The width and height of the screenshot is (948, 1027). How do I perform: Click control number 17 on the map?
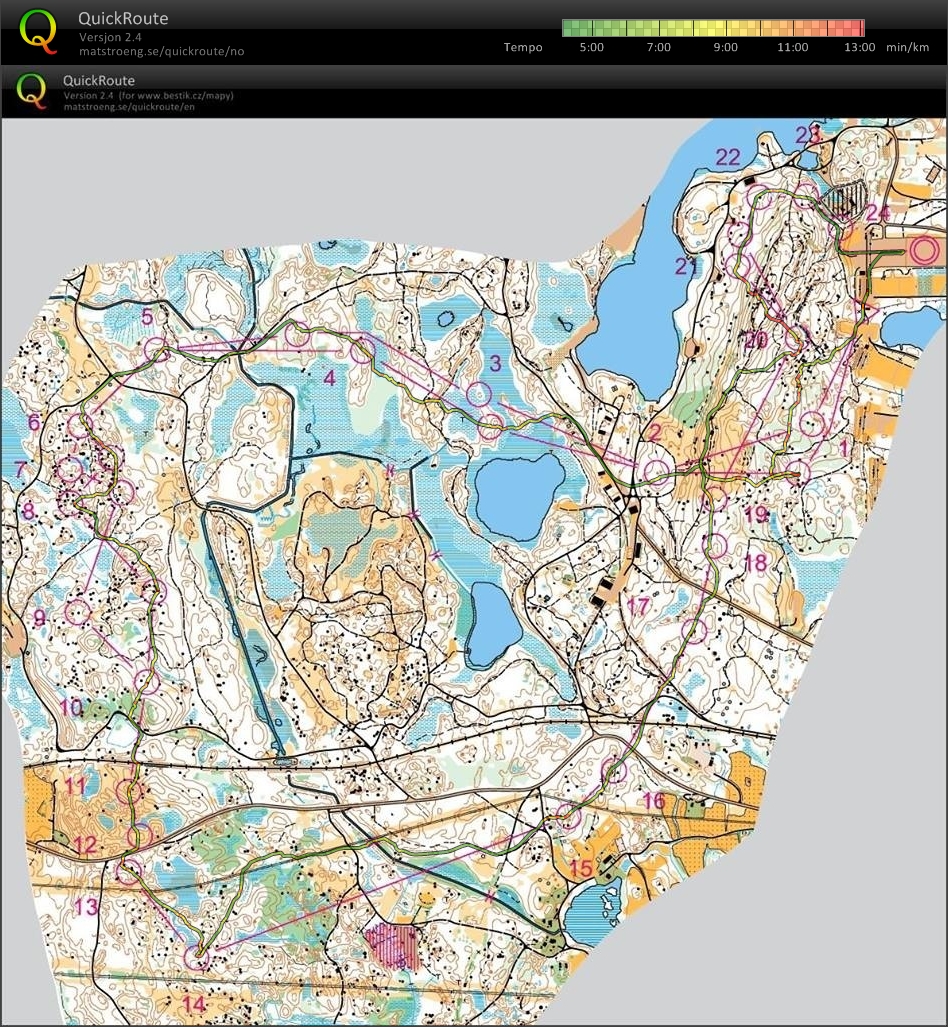(637, 607)
